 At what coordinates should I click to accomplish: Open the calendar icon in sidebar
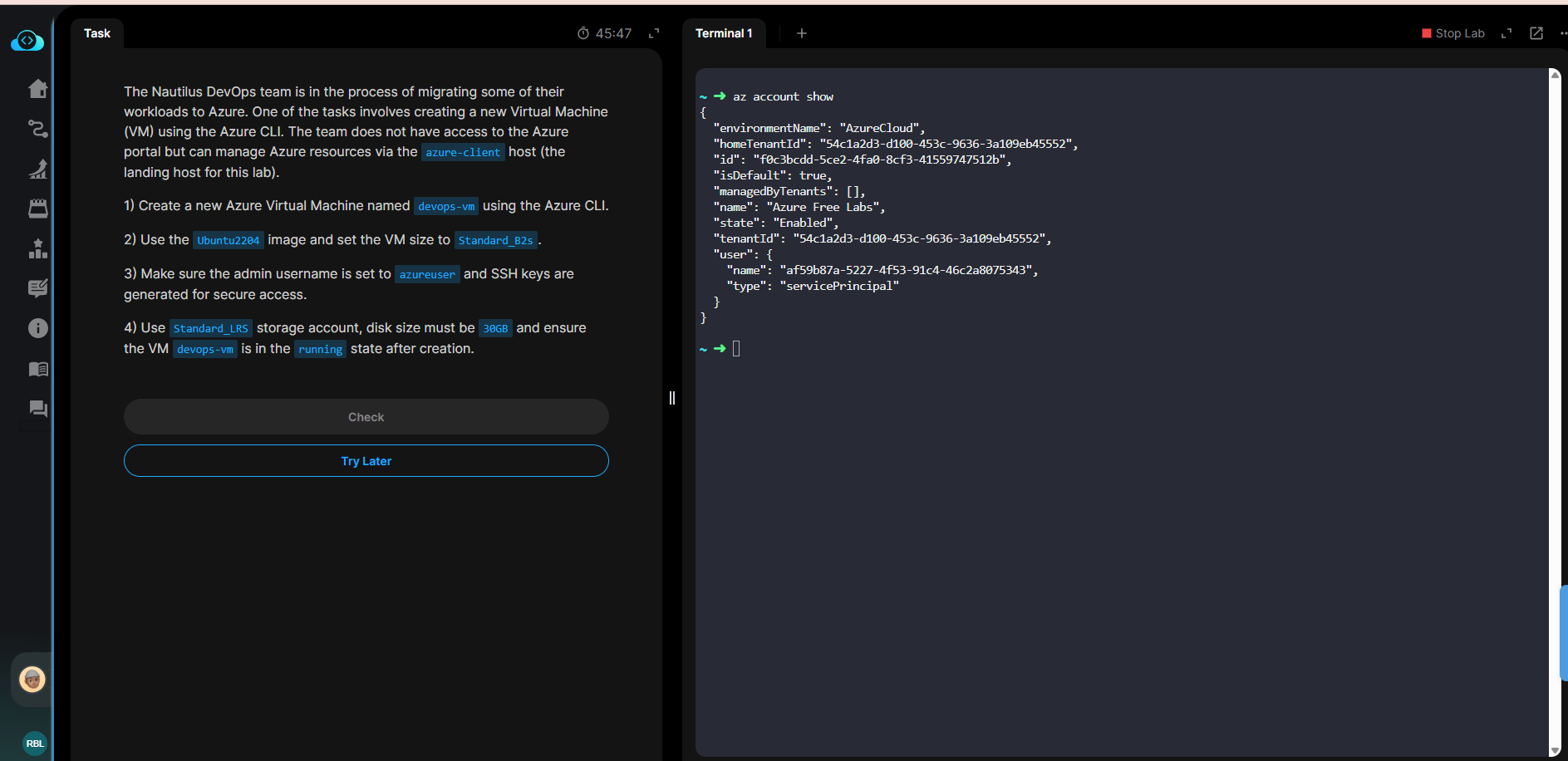click(x=37, y=209)
